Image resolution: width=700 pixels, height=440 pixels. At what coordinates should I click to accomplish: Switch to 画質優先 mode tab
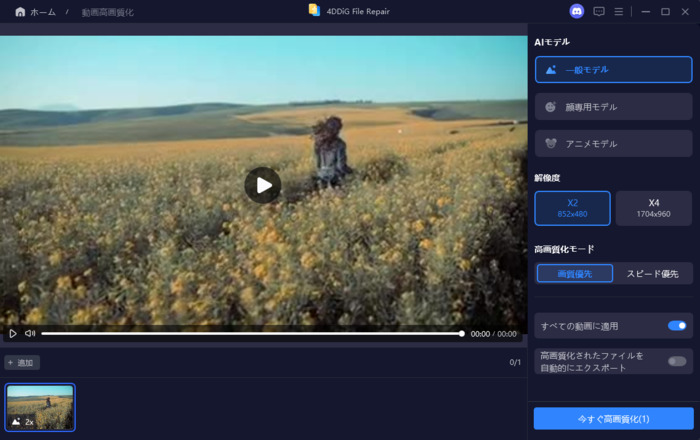click(574, 273)
